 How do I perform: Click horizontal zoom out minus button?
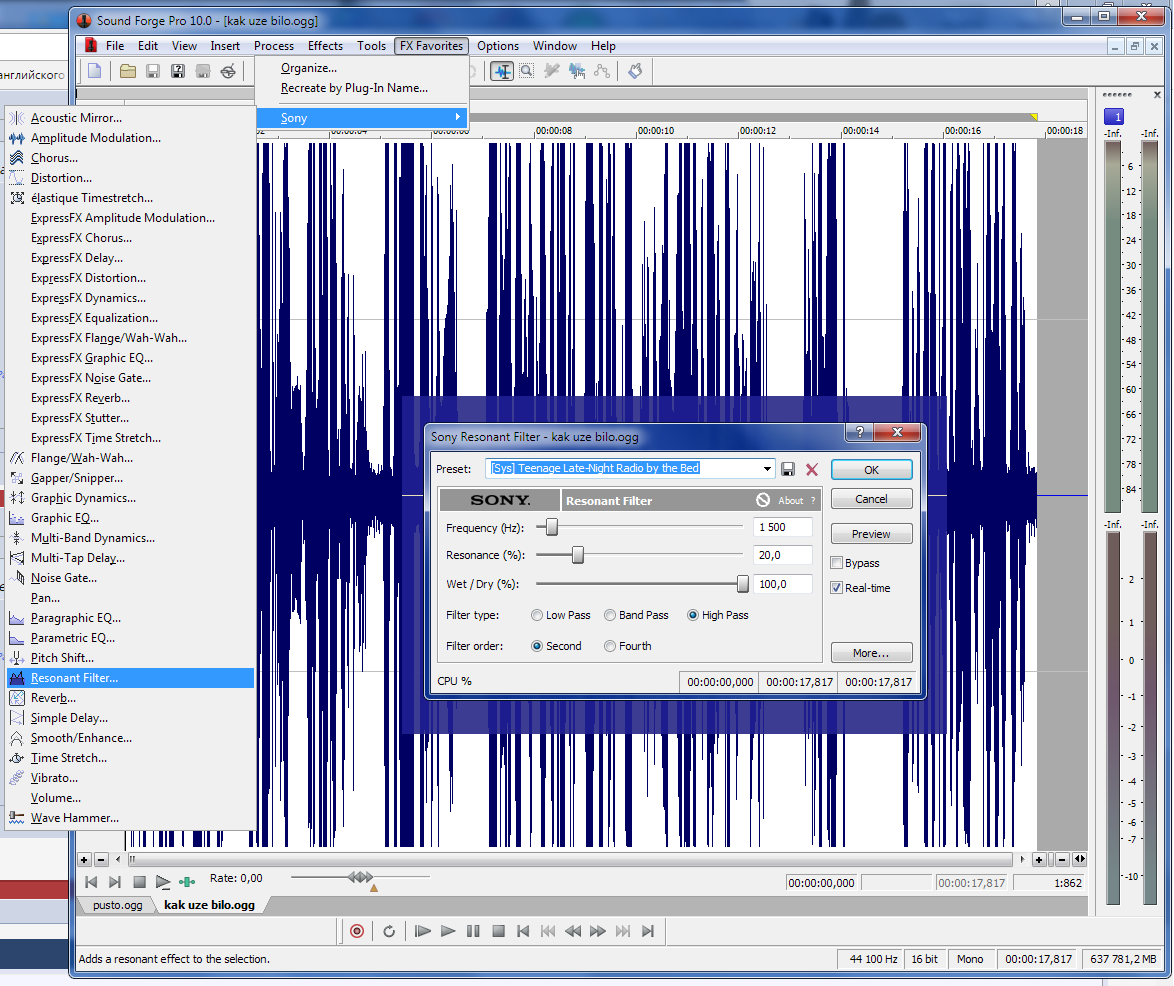click(1062, 859)
